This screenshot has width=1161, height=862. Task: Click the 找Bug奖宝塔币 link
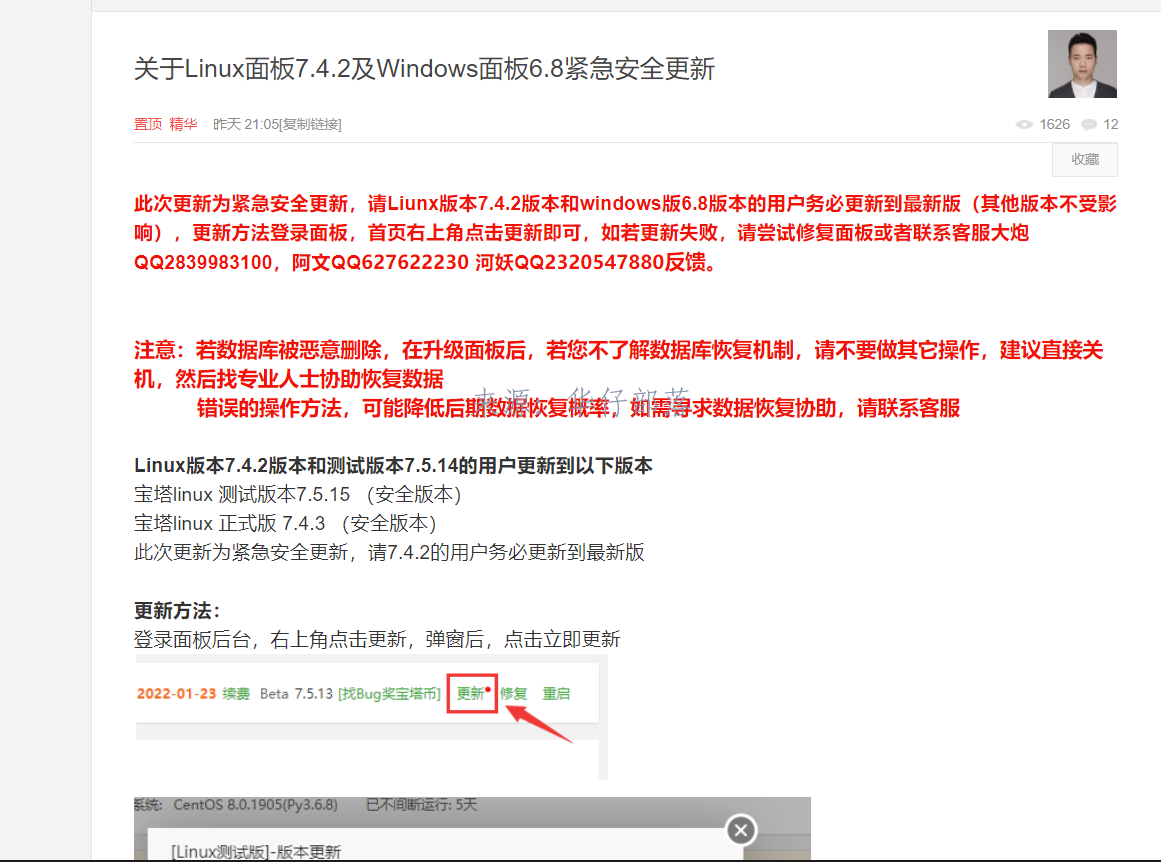[x=389, y=694]
